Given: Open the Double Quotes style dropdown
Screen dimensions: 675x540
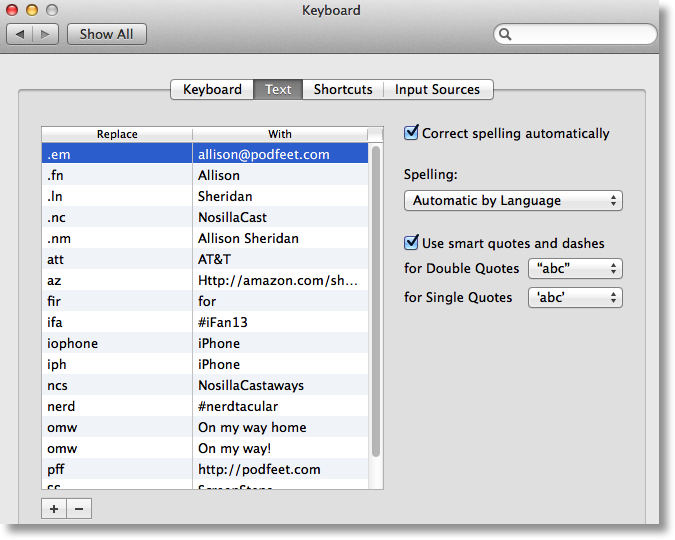Looking at the screenshot, I should [x=575, y=269].
